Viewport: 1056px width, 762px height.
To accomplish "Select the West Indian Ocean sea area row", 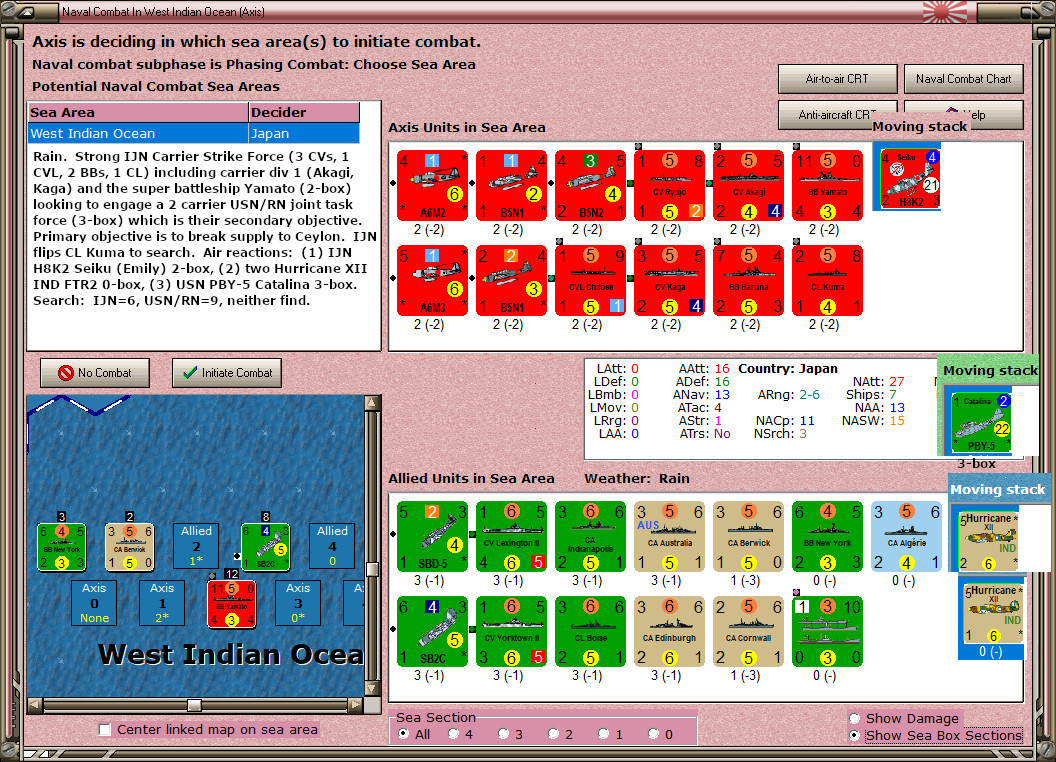I will 194,133.
